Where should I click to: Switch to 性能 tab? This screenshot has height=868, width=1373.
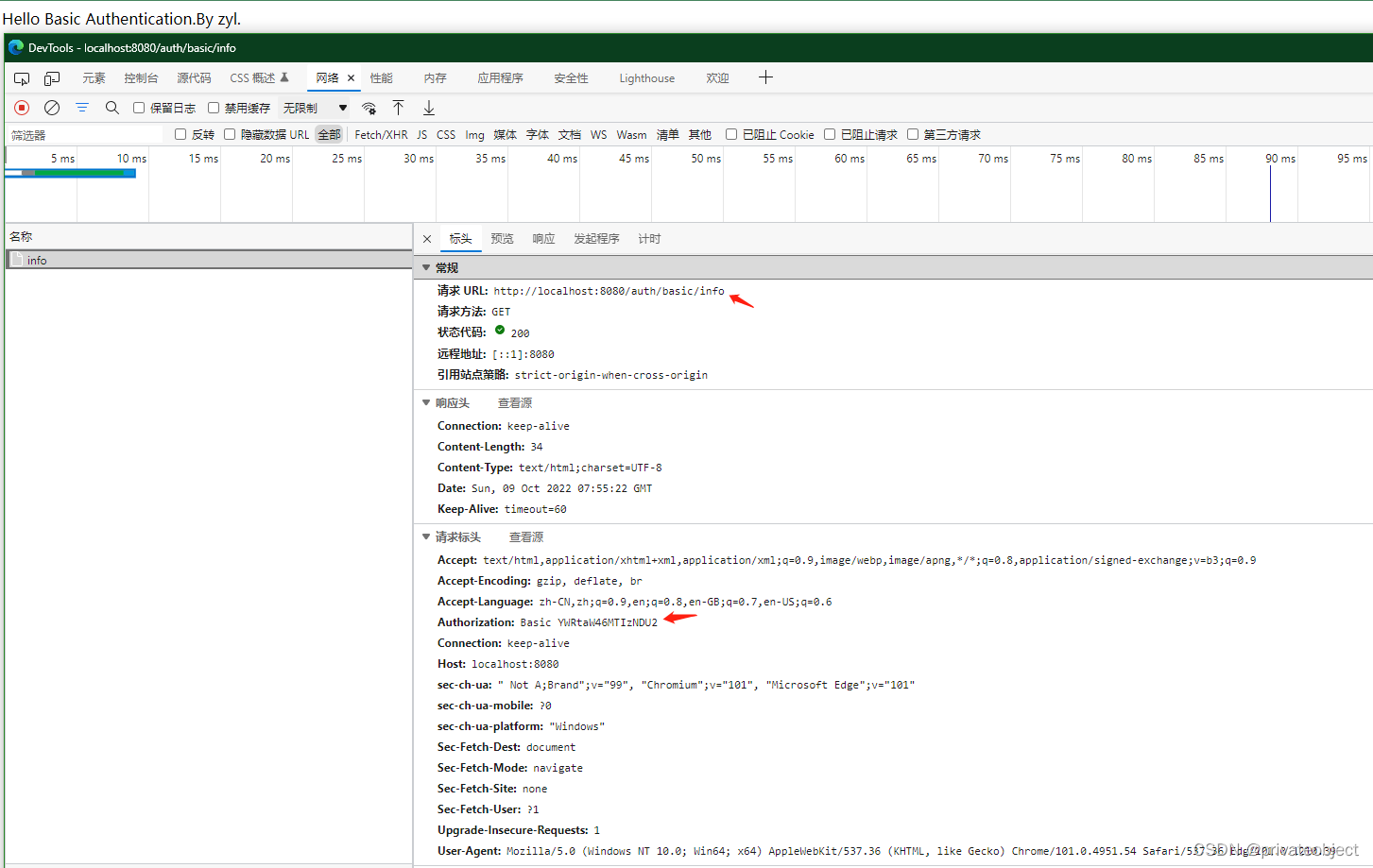(381, 78)
